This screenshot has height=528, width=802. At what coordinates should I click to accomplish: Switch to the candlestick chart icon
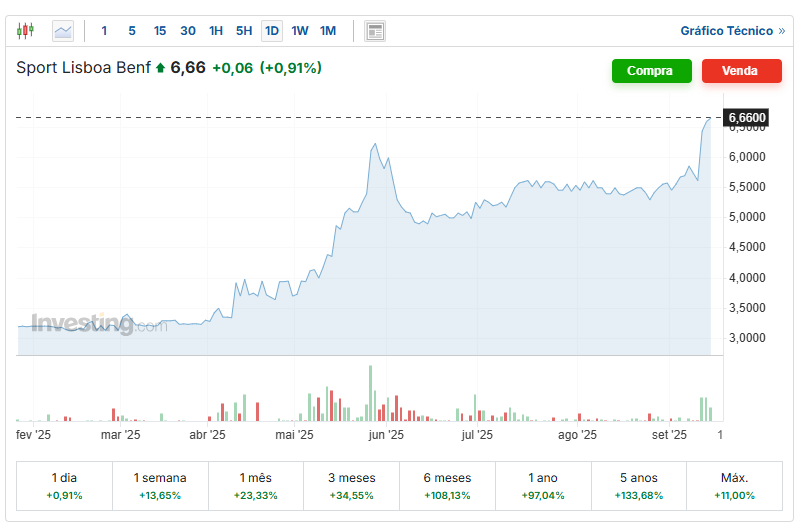click(x=25, y=31)
